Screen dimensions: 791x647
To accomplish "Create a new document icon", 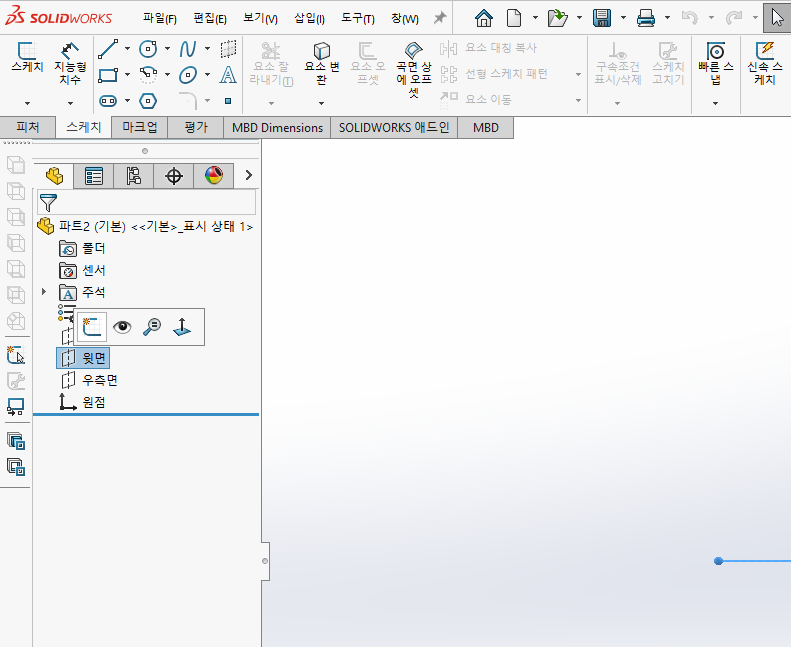I will click(514, 18).
